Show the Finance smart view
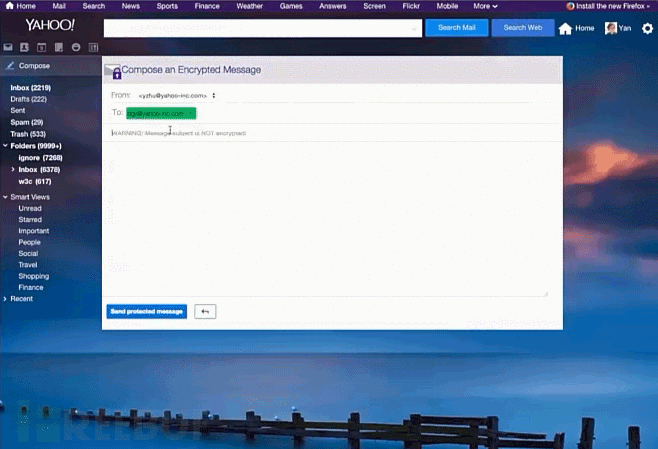658x449 pixels. click(x=31, y=287)
